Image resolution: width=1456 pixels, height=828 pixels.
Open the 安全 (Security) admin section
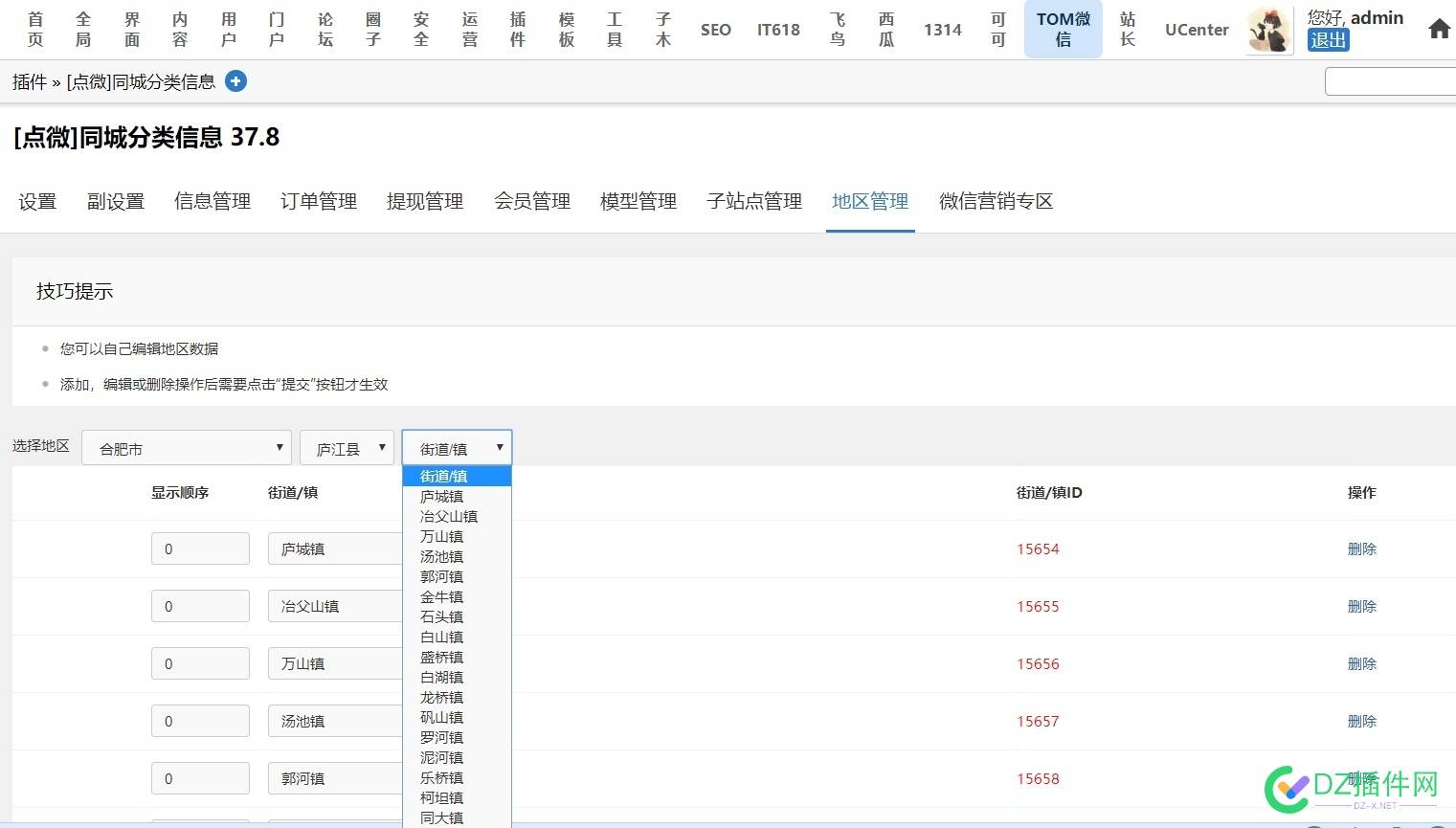(421, 30)
